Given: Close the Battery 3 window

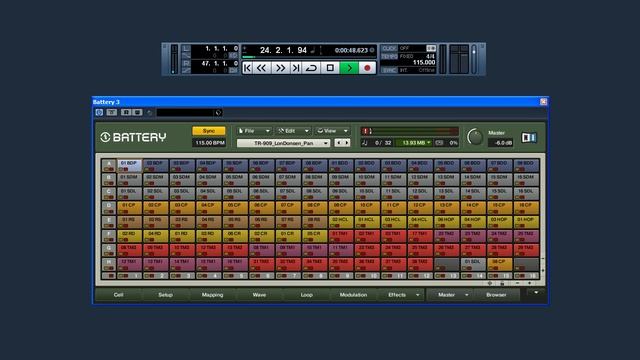Looking at the screenshot, I should pyautogui.click(x=543, y=102).
